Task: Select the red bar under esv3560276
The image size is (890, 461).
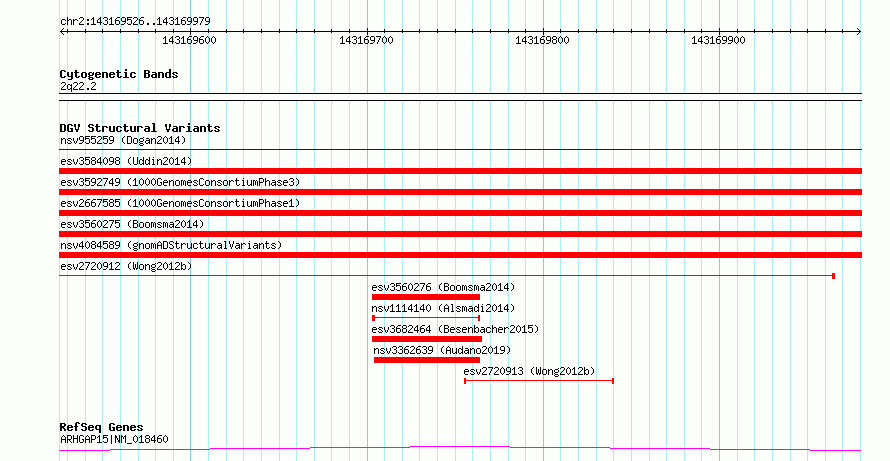Action: coord(426,297)
